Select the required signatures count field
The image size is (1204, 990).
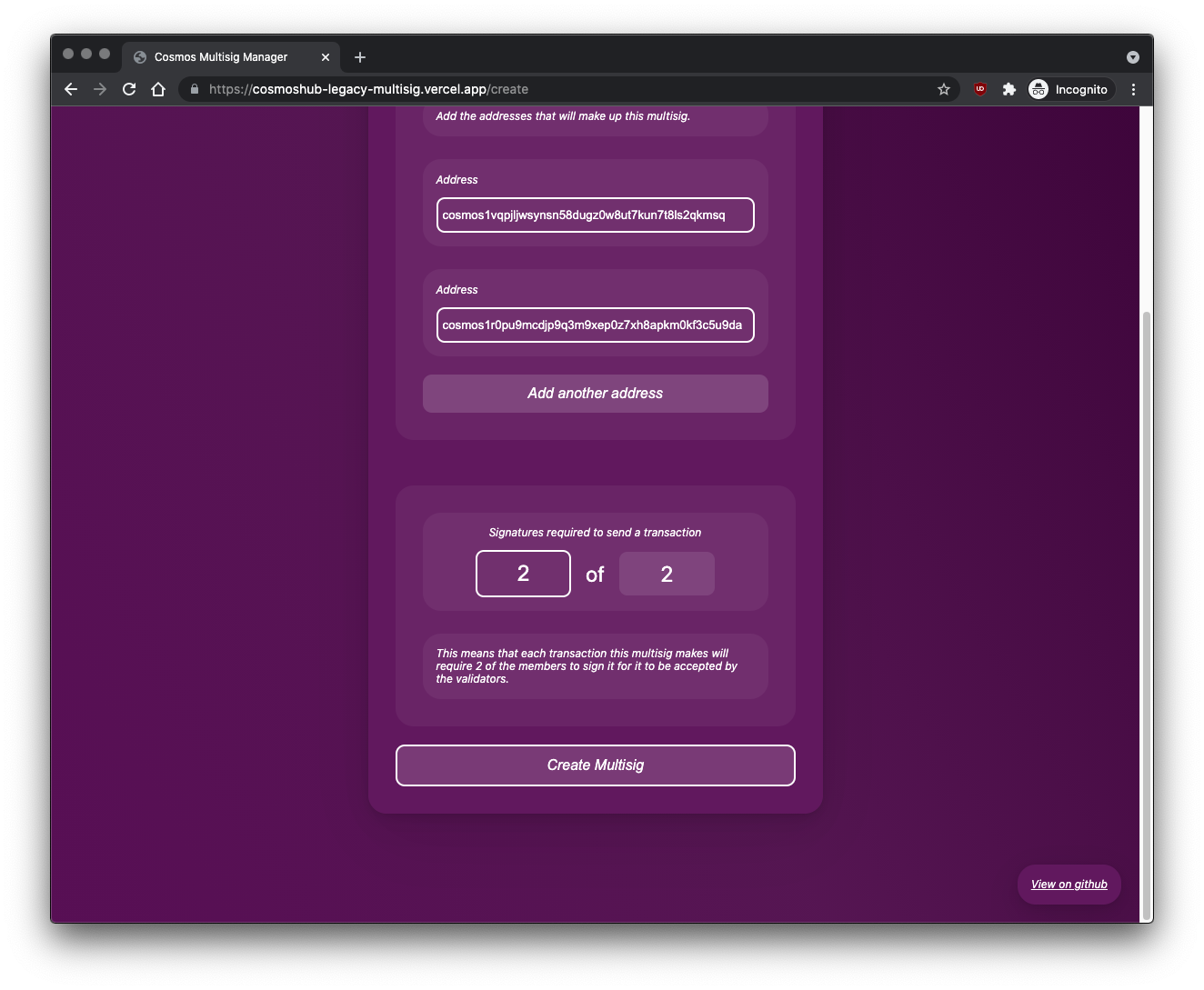coord(523,574)
